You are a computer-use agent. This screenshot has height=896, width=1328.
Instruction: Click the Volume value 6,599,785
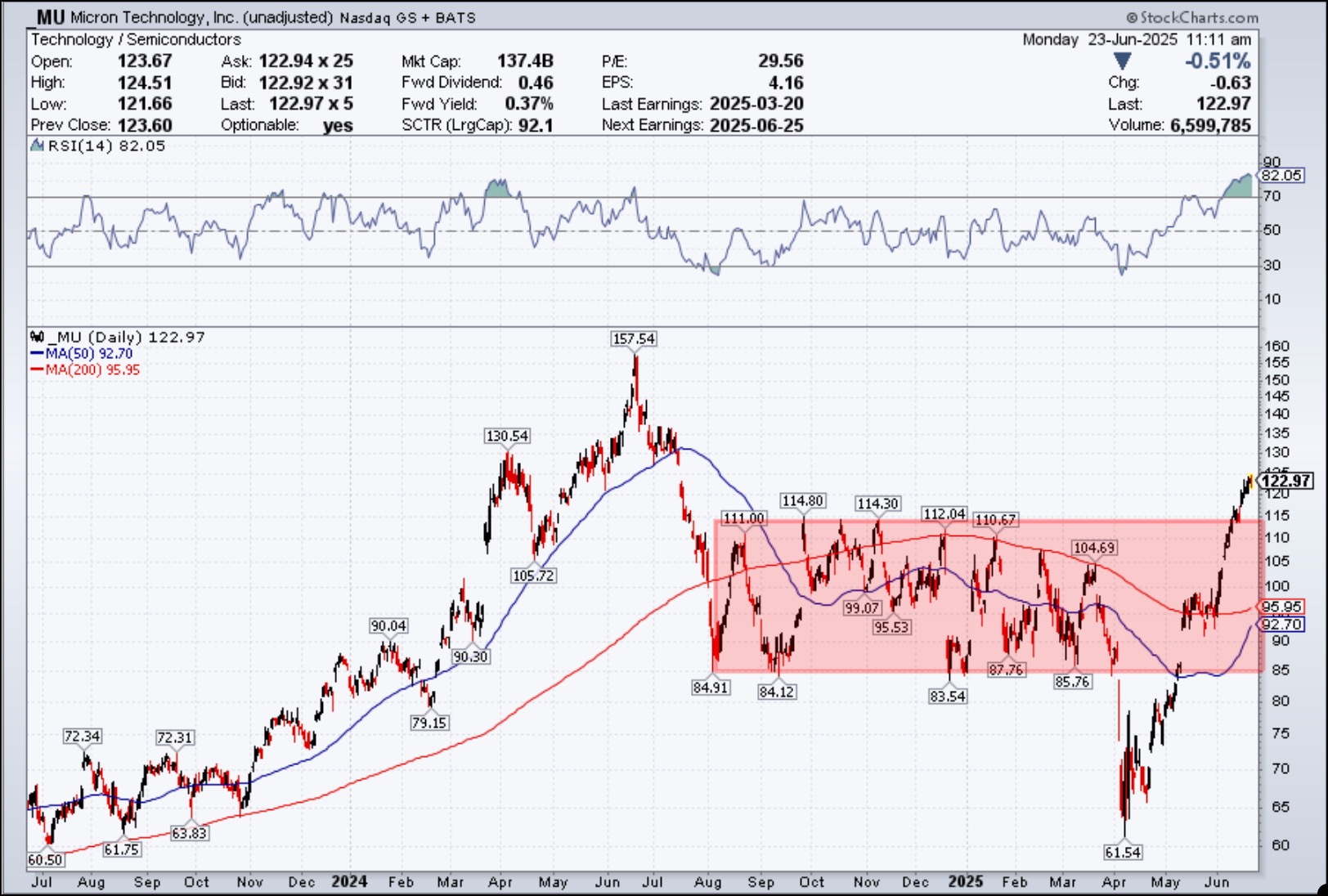click(1210, 125)
